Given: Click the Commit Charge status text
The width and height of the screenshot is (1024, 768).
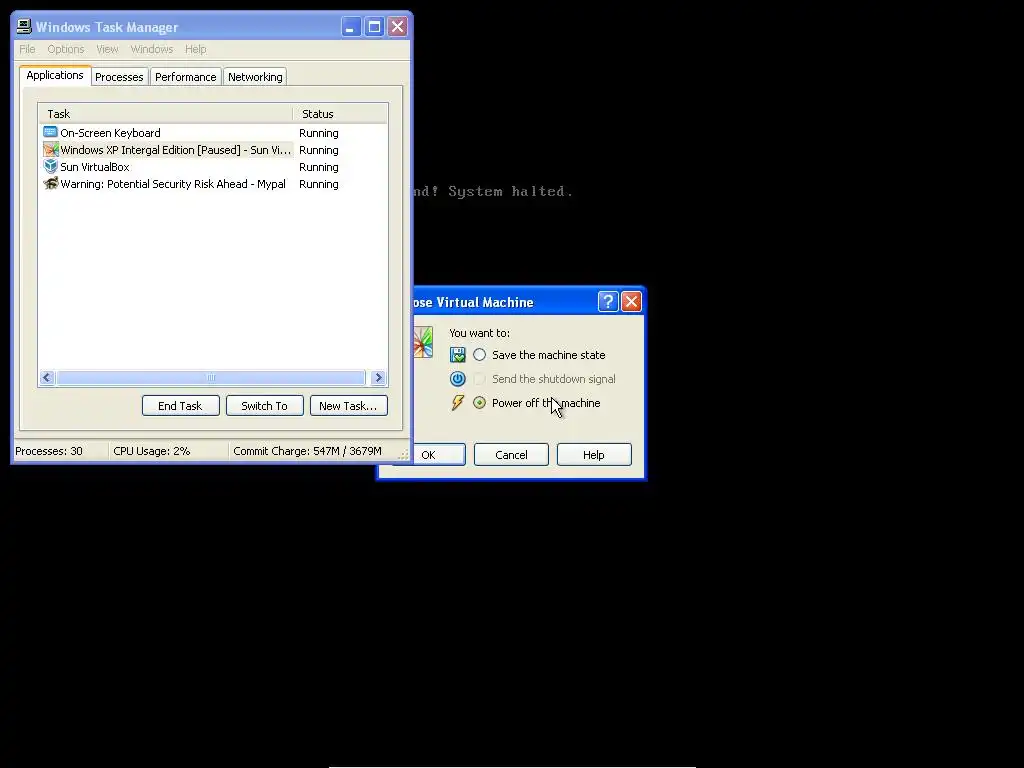Looking at the screenshot, I should click(307, 451).
